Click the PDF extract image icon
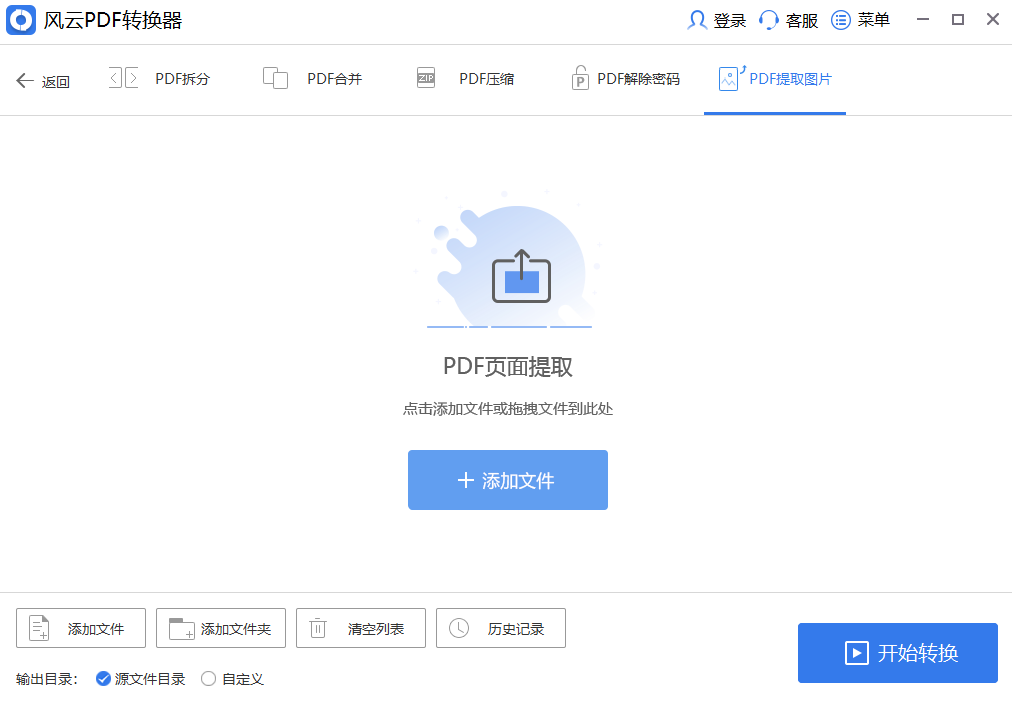Viewport: 1012px width, 707px height. [x=732, y=78]
